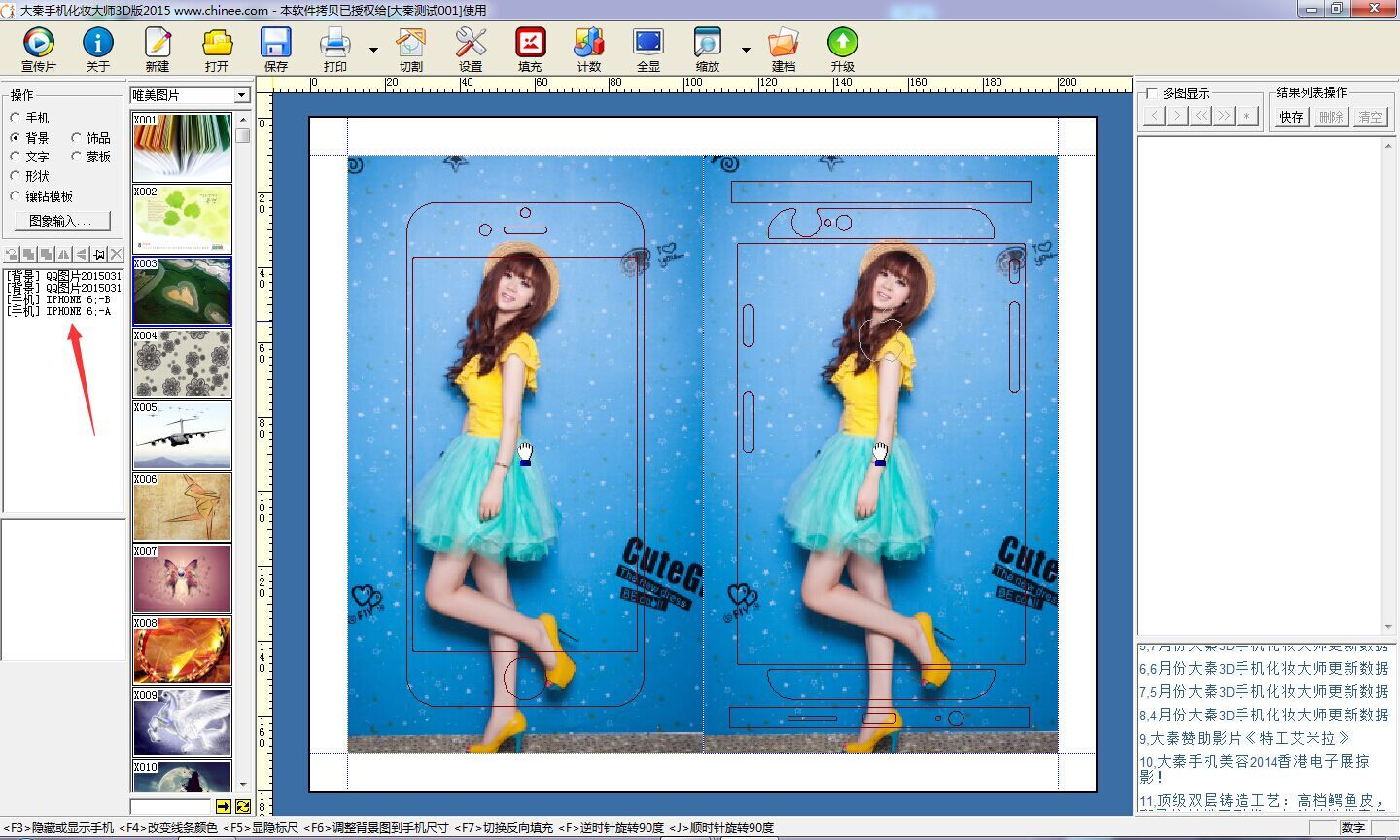The width and height of the screenshot is (1400, 840).
Task: Click the << first page button
Action: pos(1201,116)
